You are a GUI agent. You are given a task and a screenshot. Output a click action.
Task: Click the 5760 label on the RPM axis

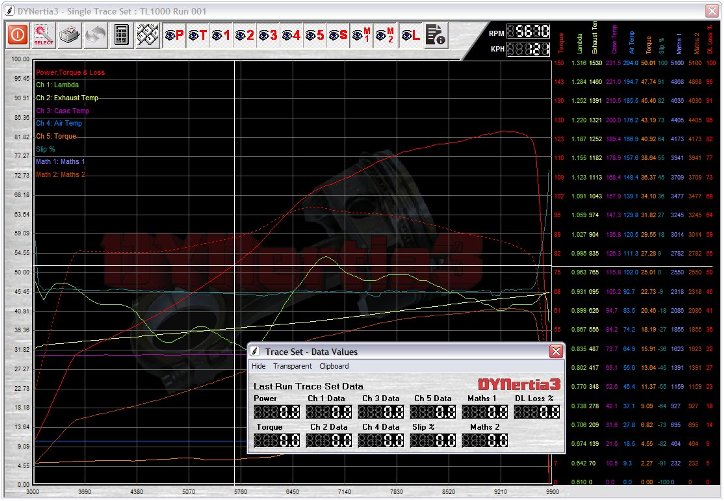coord(241,492)
